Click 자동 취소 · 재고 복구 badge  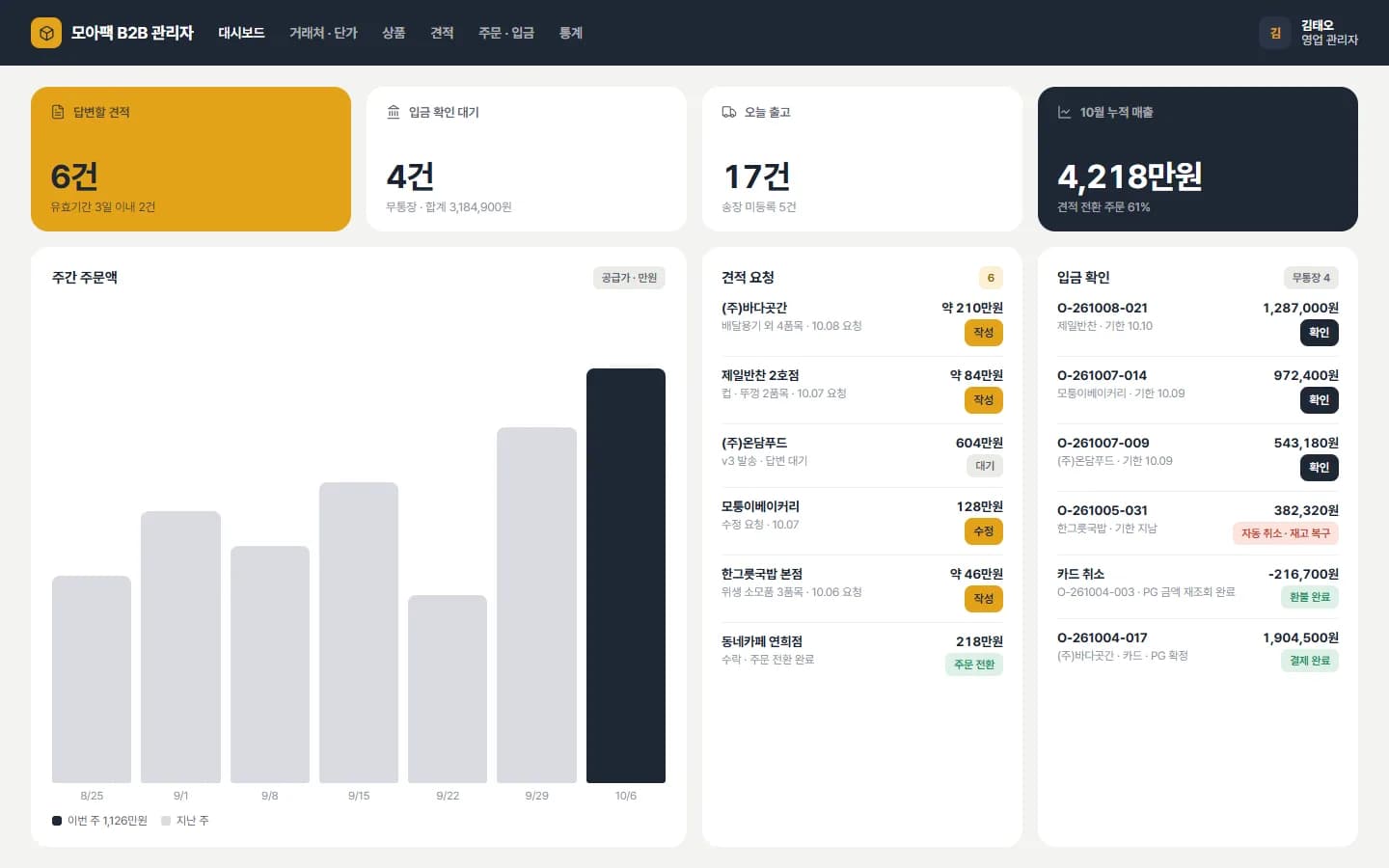pos(1286,533)
